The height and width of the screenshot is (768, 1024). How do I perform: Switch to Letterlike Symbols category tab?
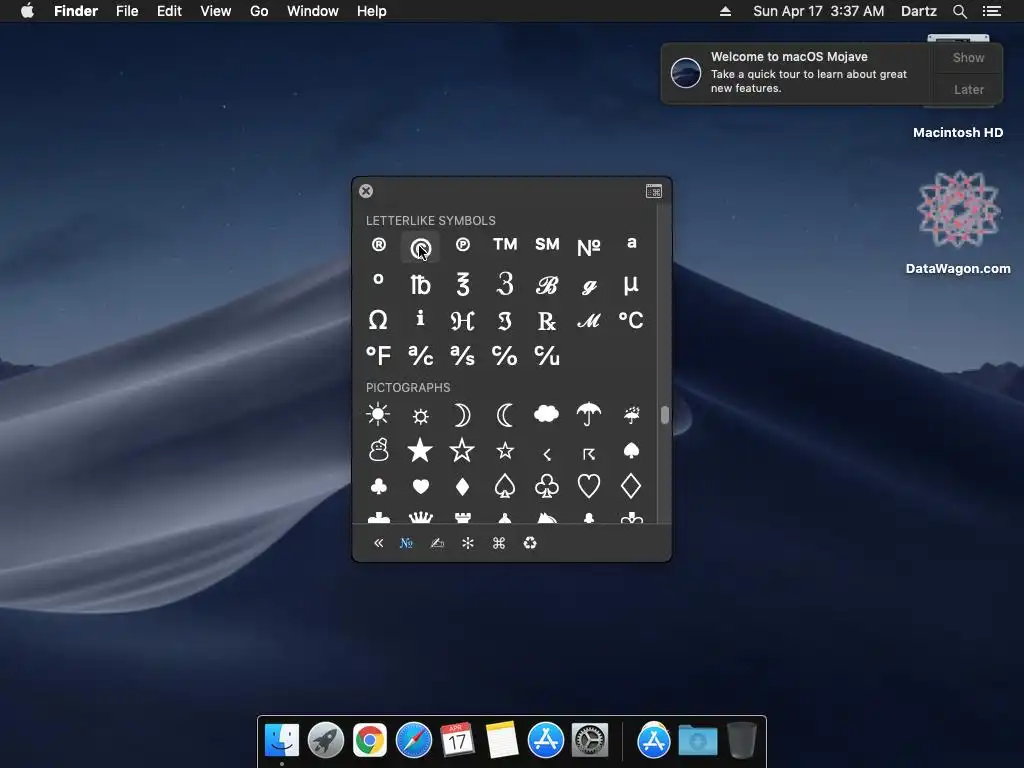pos(406,543)
